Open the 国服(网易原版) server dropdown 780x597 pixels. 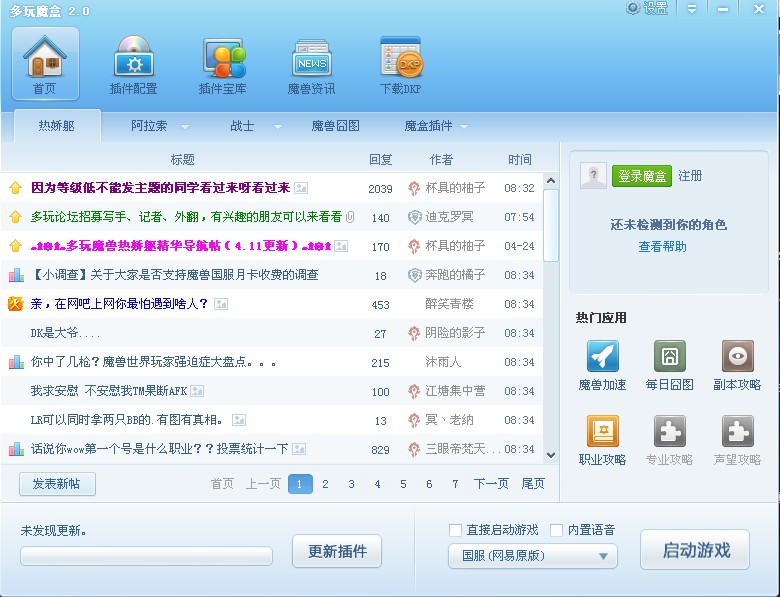533,556
